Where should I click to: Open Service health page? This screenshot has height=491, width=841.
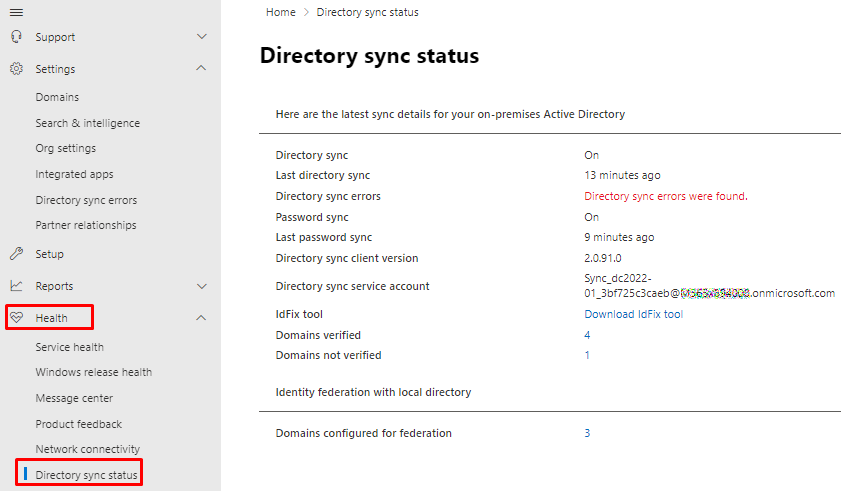pos(69,347)
